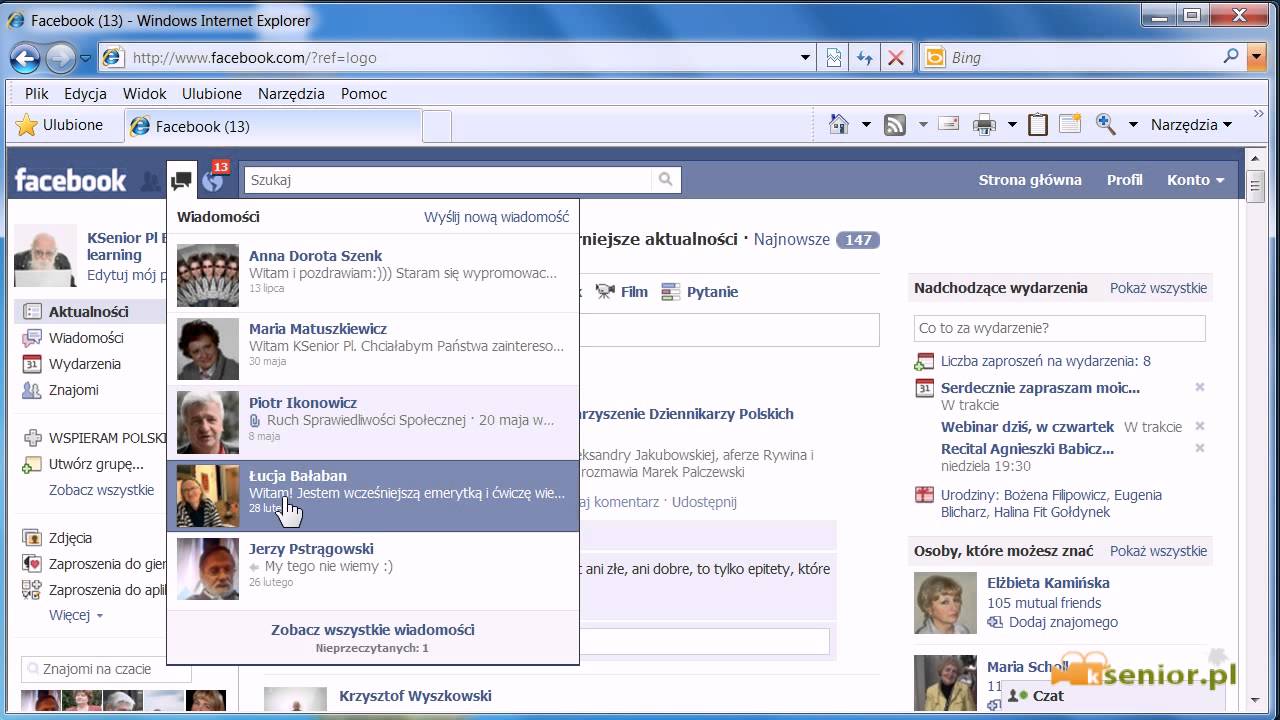Click the red Stop loading icon
The width and height of the screenshot is (1280, 720).
click(896, 58)
